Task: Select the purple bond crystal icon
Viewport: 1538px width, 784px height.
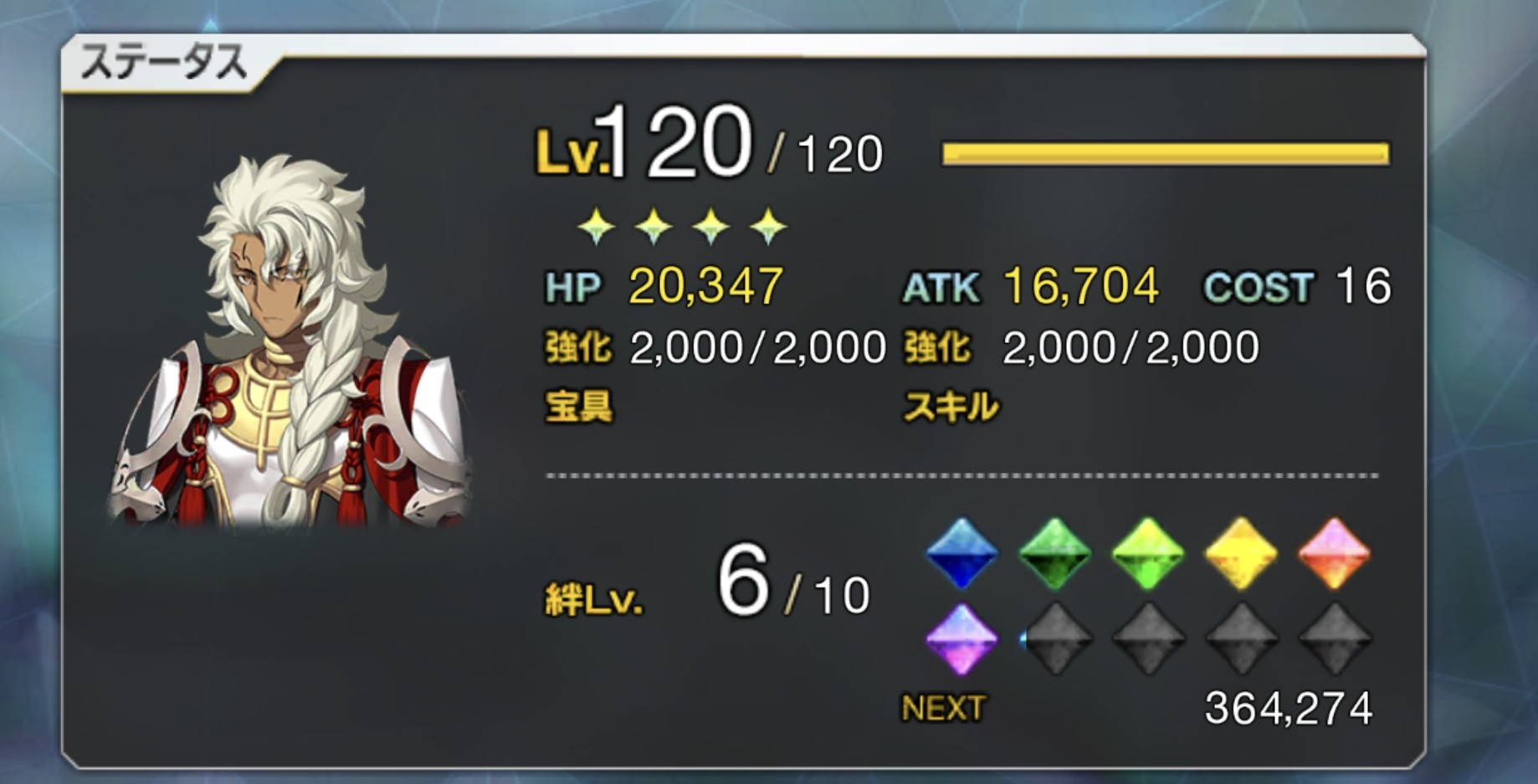Action: [961, 638]
